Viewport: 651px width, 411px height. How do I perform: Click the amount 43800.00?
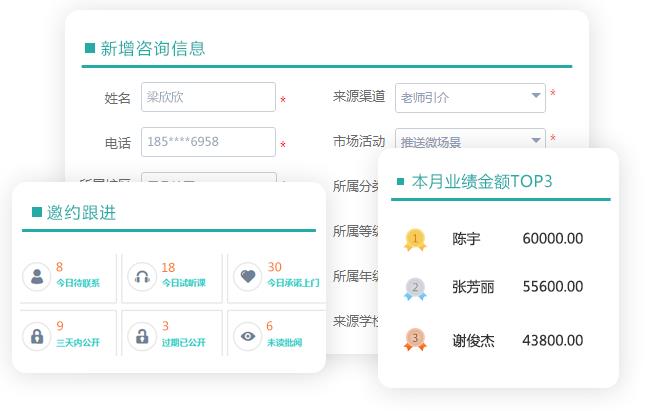point(553,340)
